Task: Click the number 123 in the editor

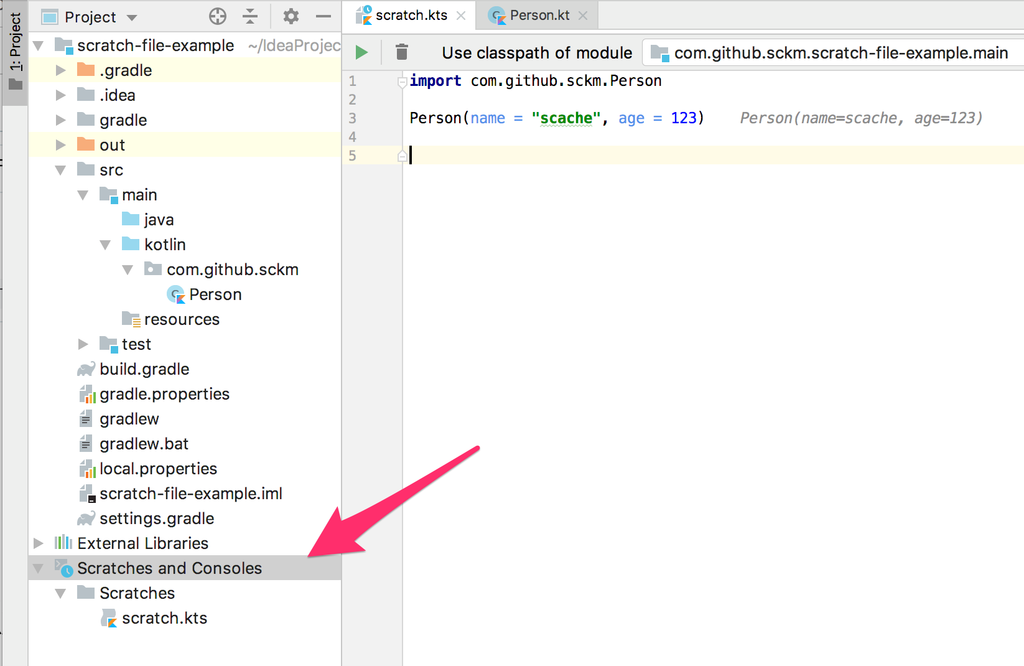Action: tap(684, 118)
